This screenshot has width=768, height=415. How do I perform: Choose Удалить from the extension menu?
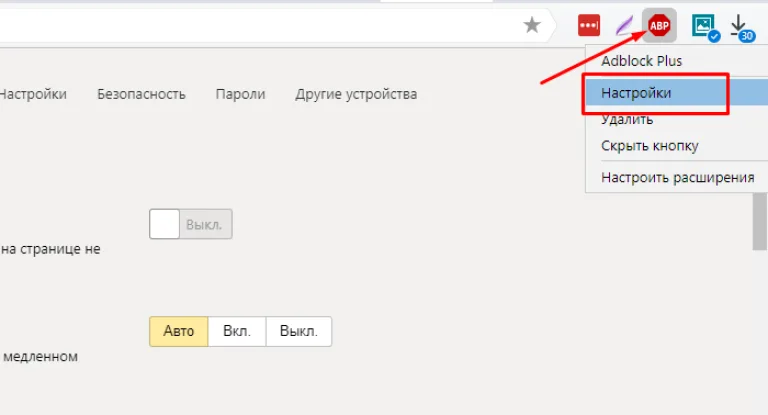(x=677, y=119)
